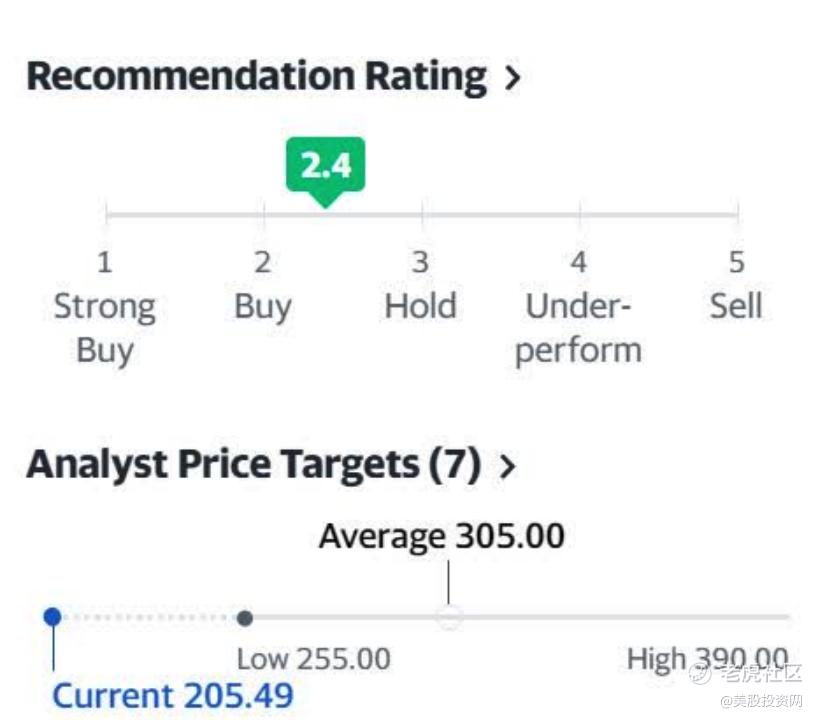
Task: Click the blue Current price dot
Action: pyautogui.click(x=53, y=617)
